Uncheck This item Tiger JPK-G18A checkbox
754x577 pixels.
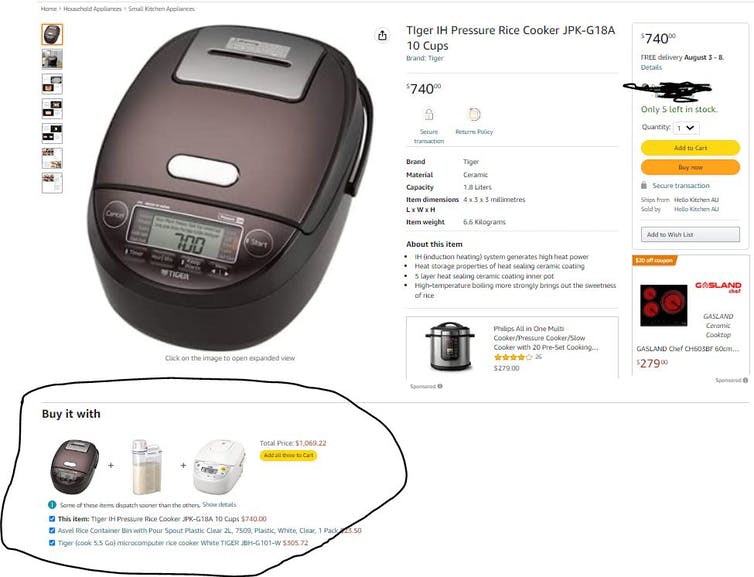(x=52, y=519)
